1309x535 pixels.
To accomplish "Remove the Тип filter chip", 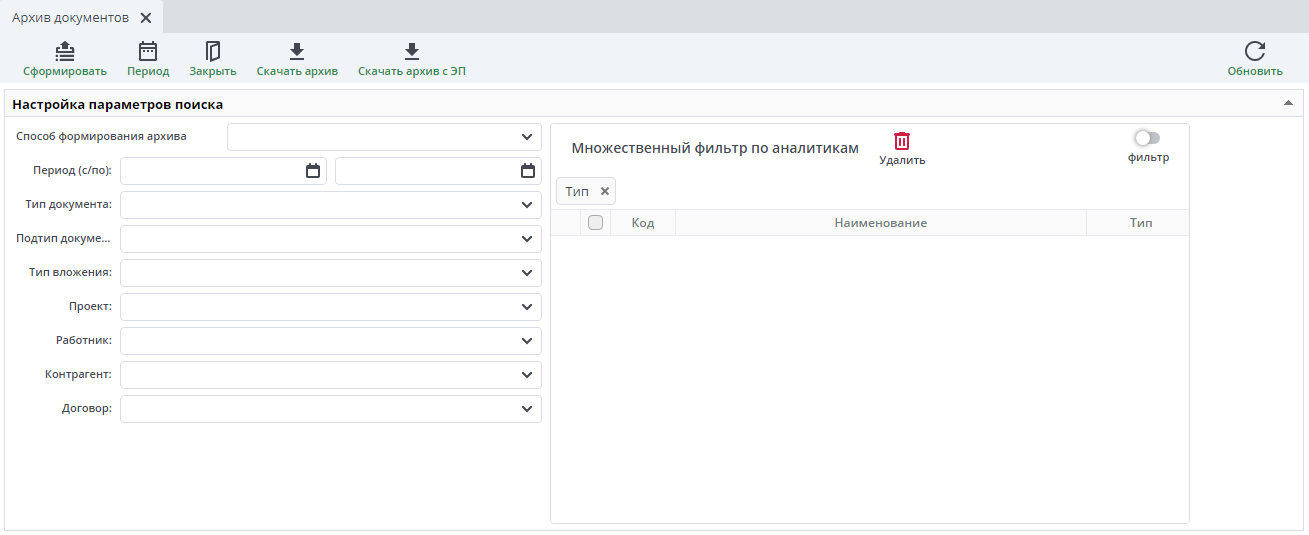I will pos(604,191).
